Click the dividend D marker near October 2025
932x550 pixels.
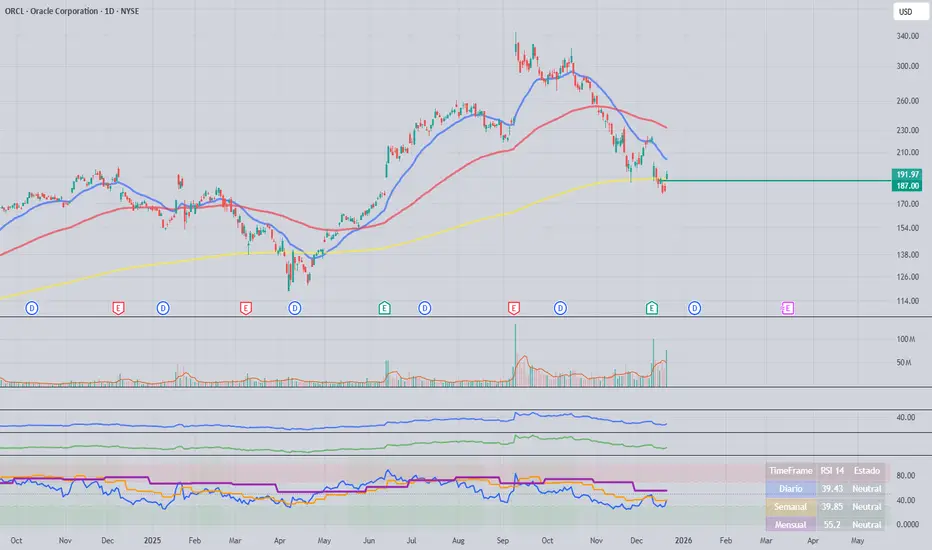pyautogui.click(x=560, y=308)
